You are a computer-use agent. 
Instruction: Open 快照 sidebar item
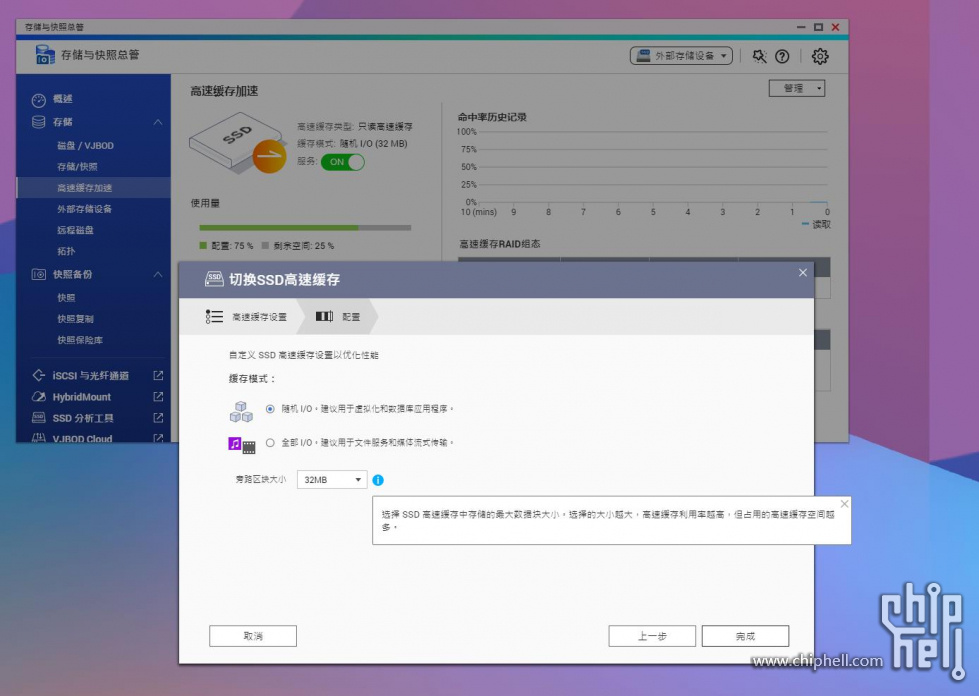coord(66,298)
